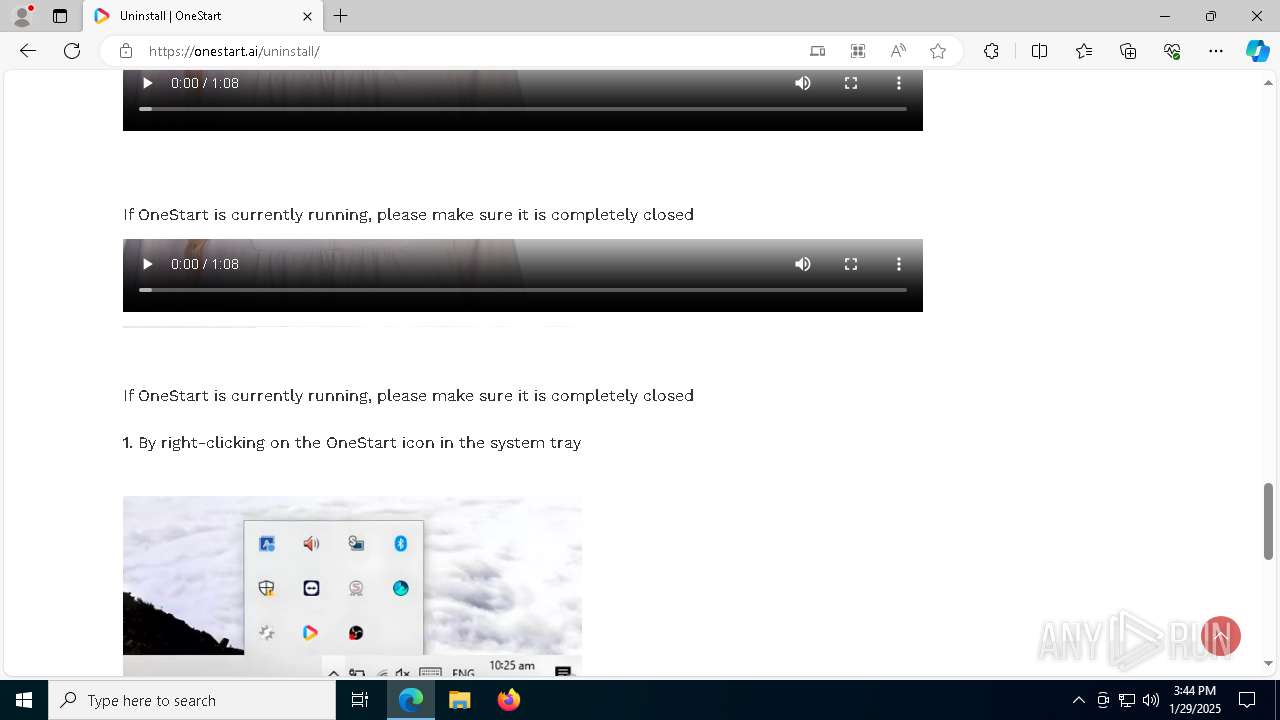Image resolution: width=1280 pixels, height=720 pixels.
Task: Open Task View on the taskbar
Action: (x=360, y=700)
